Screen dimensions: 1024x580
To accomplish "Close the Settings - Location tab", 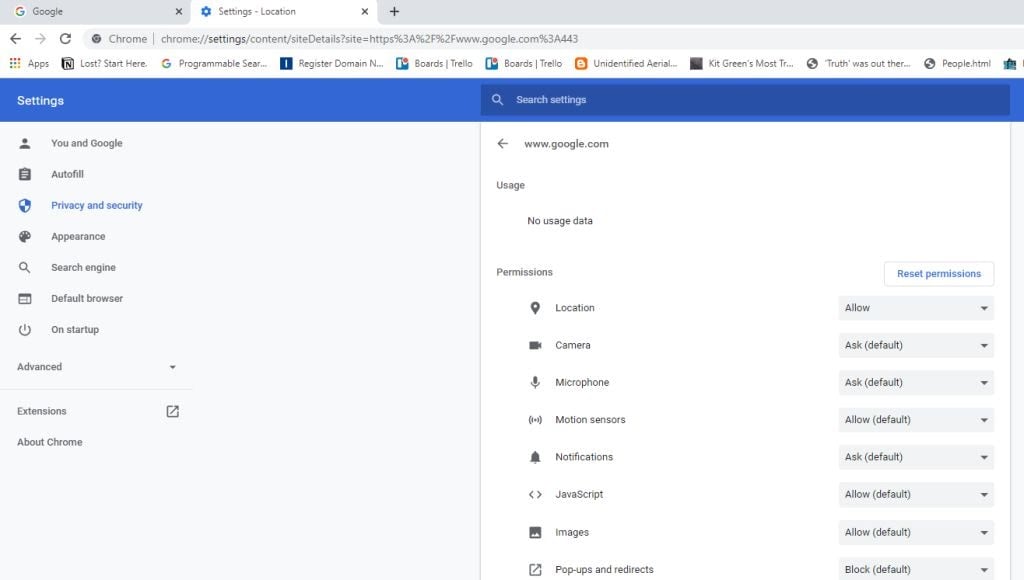I will pyautogui.click(x=364, y=11).
